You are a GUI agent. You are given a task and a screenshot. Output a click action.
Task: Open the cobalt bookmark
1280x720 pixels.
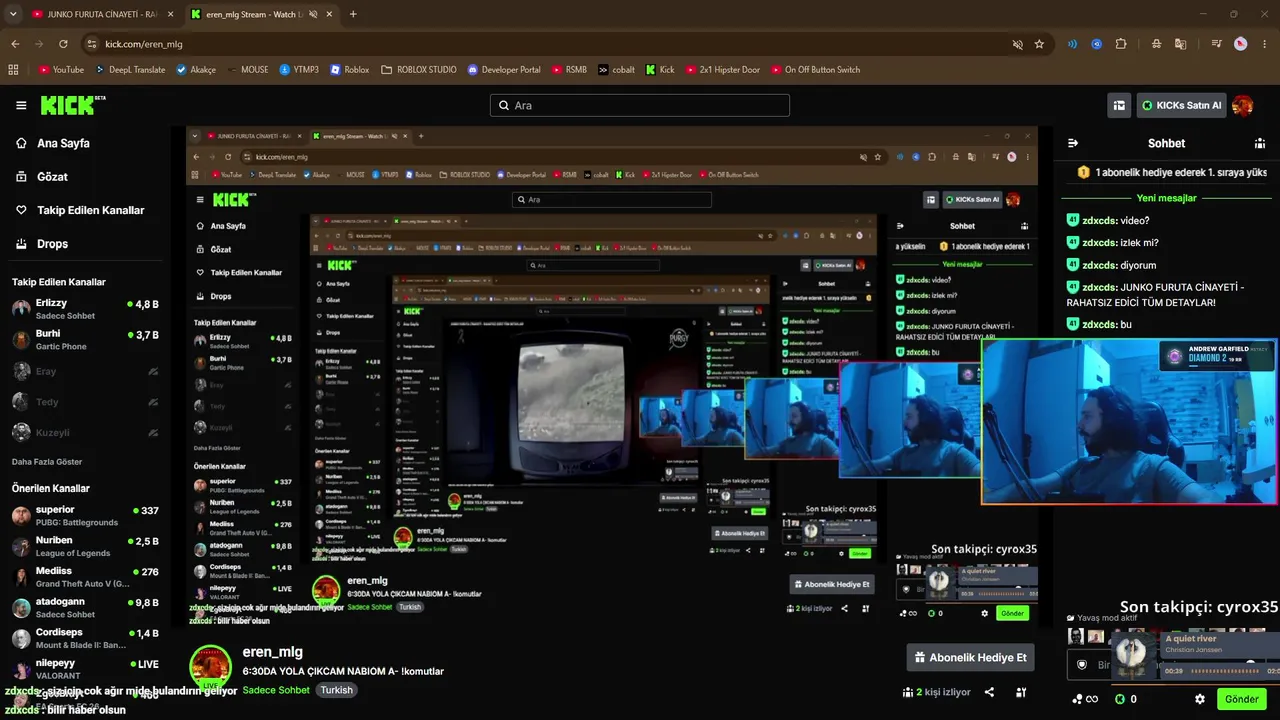[617, 70]
